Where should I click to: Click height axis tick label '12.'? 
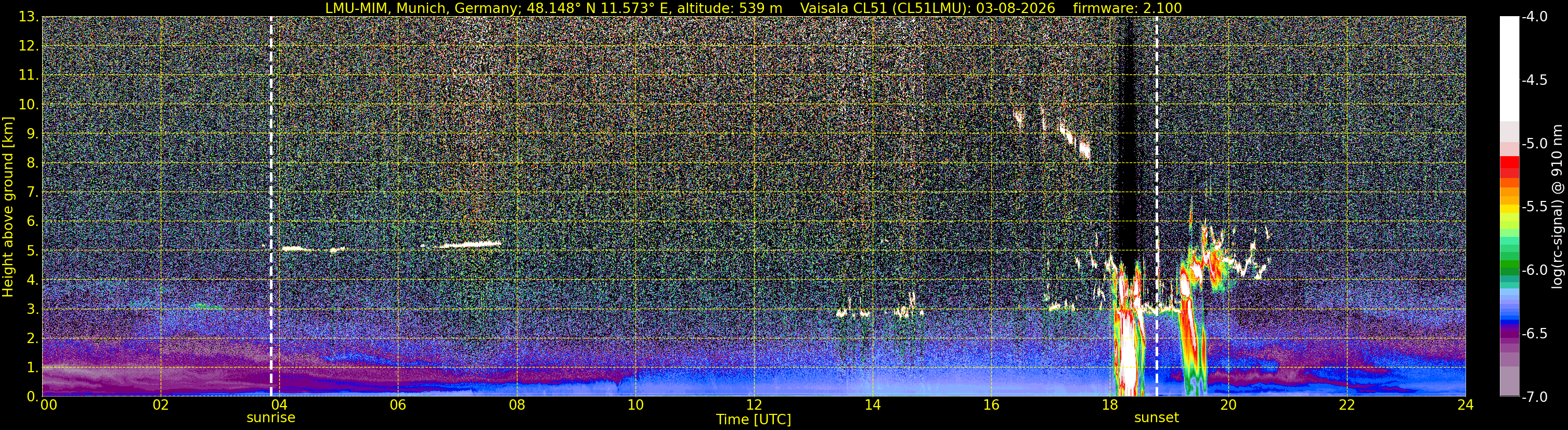(x=29, y=46)
